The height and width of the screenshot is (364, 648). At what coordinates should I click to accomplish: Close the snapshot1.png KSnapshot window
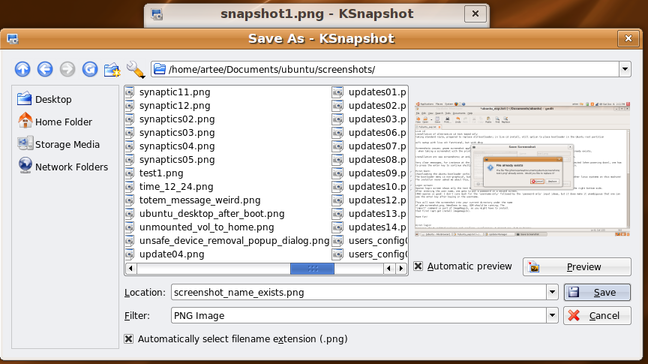click(475, 14)
